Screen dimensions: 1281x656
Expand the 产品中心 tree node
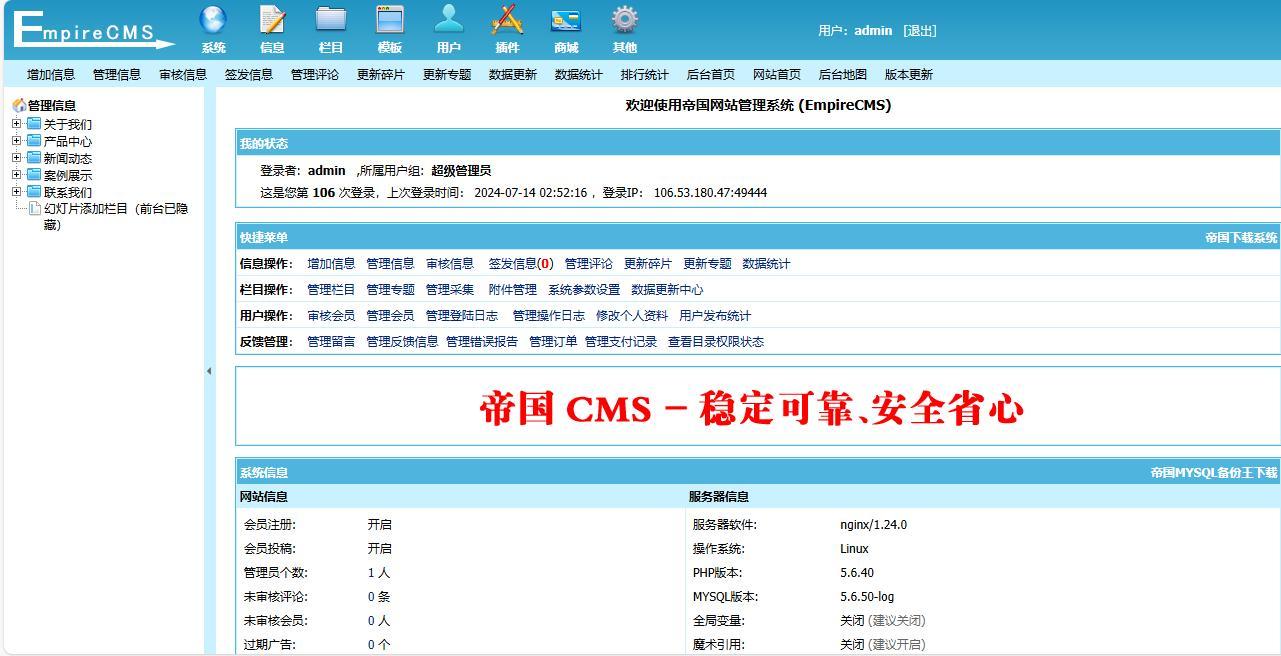click(16, 141)
